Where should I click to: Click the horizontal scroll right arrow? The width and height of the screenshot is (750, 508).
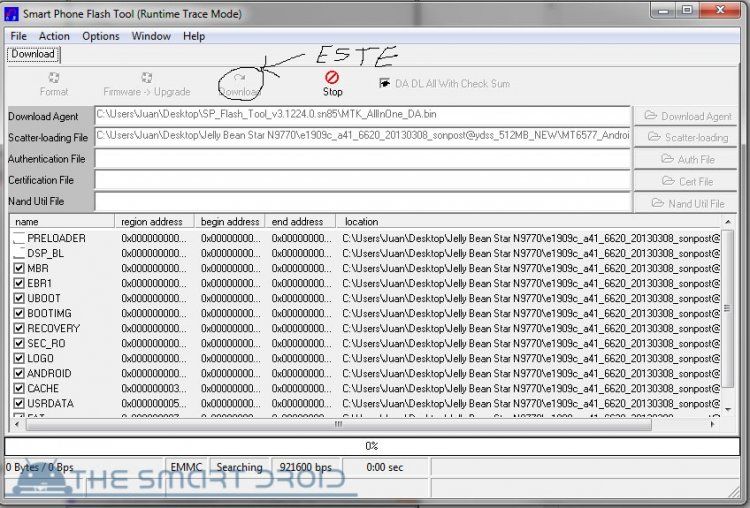[x=713, y=424]
